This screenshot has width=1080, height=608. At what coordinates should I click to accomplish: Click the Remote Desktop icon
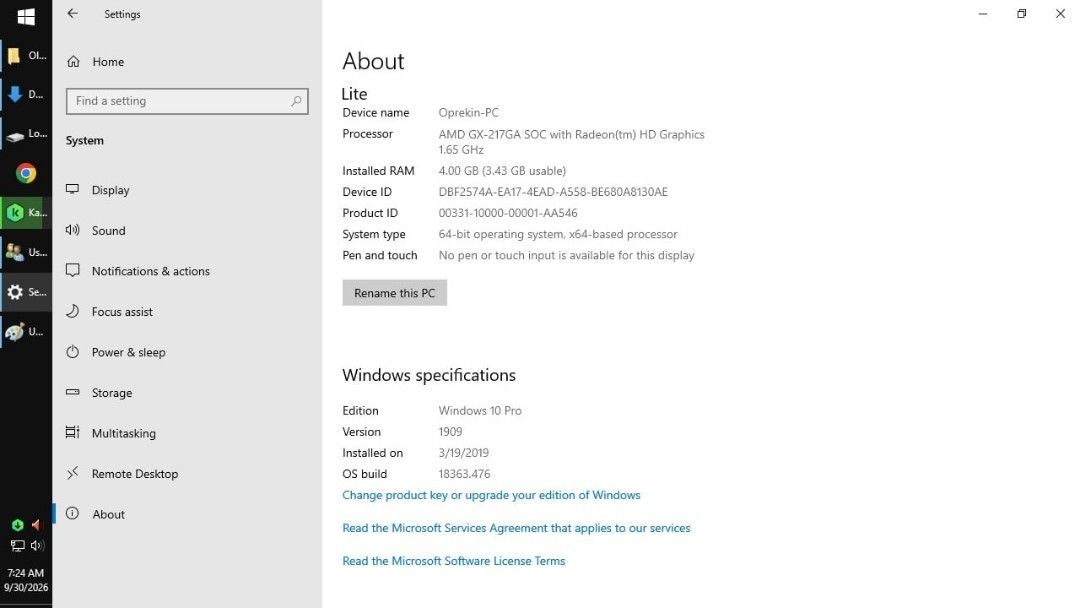tap(72, 473)
